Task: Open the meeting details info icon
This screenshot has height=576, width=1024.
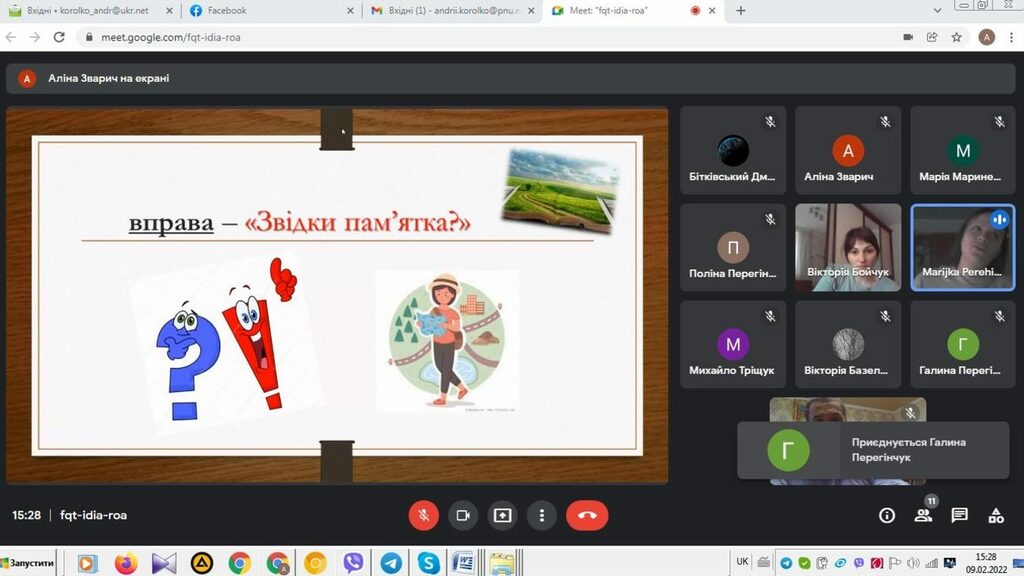Action: (x=887, y=515)
